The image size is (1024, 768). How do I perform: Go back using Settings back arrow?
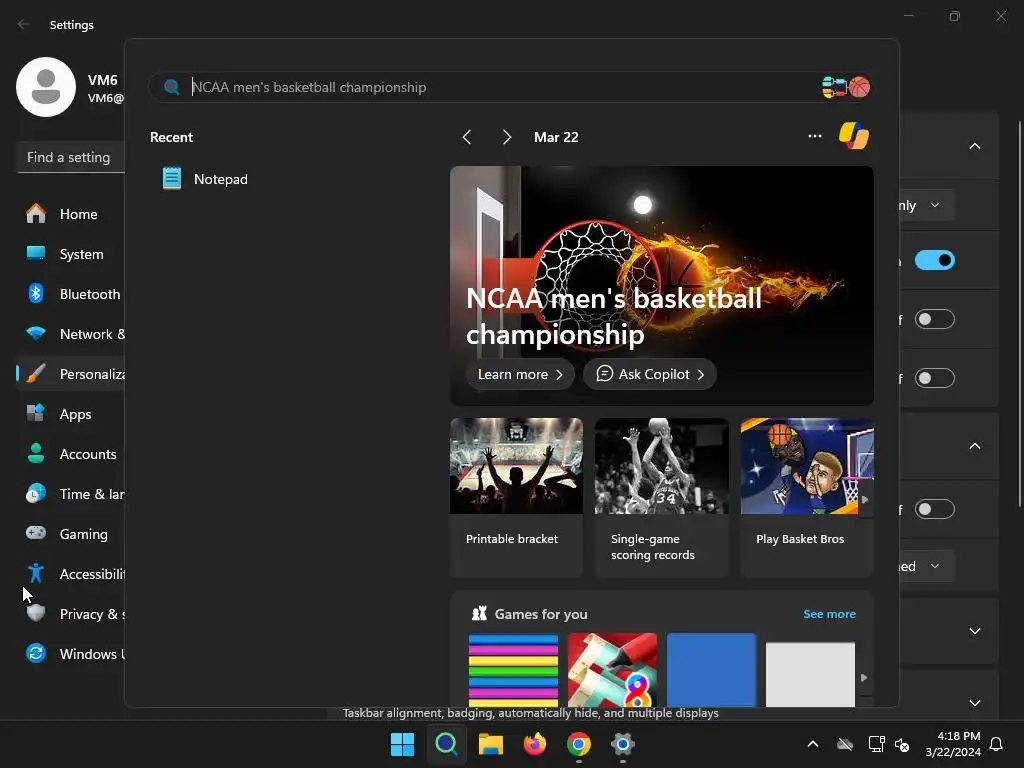point(24,24)
